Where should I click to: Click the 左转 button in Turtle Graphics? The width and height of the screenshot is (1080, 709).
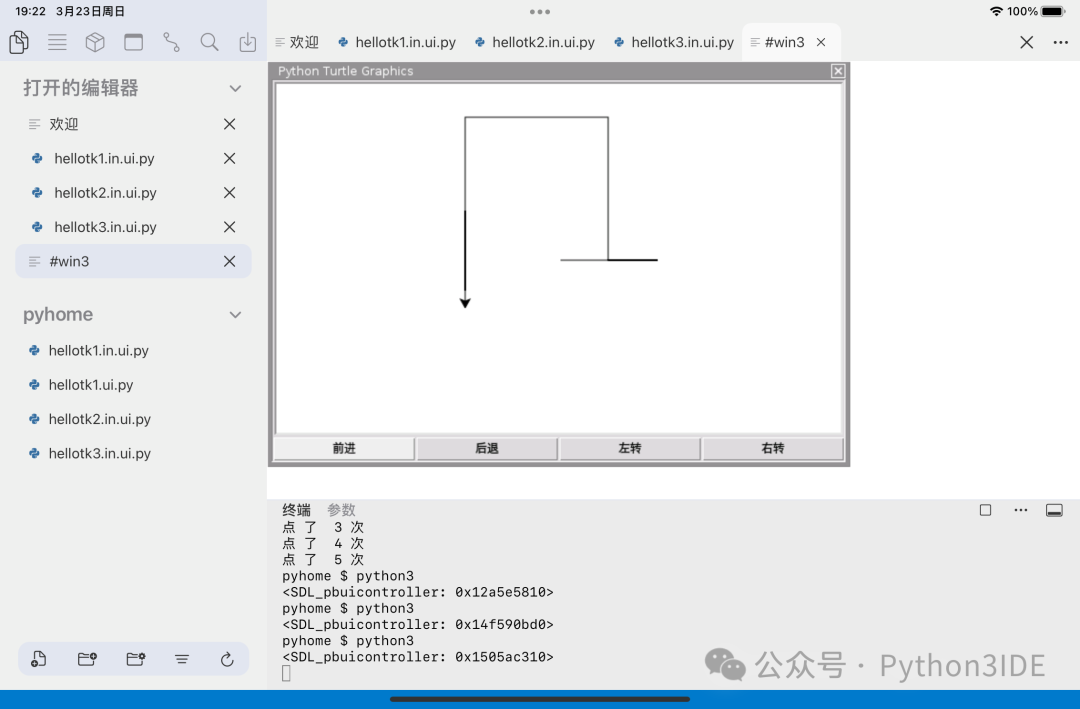(630, 448)
